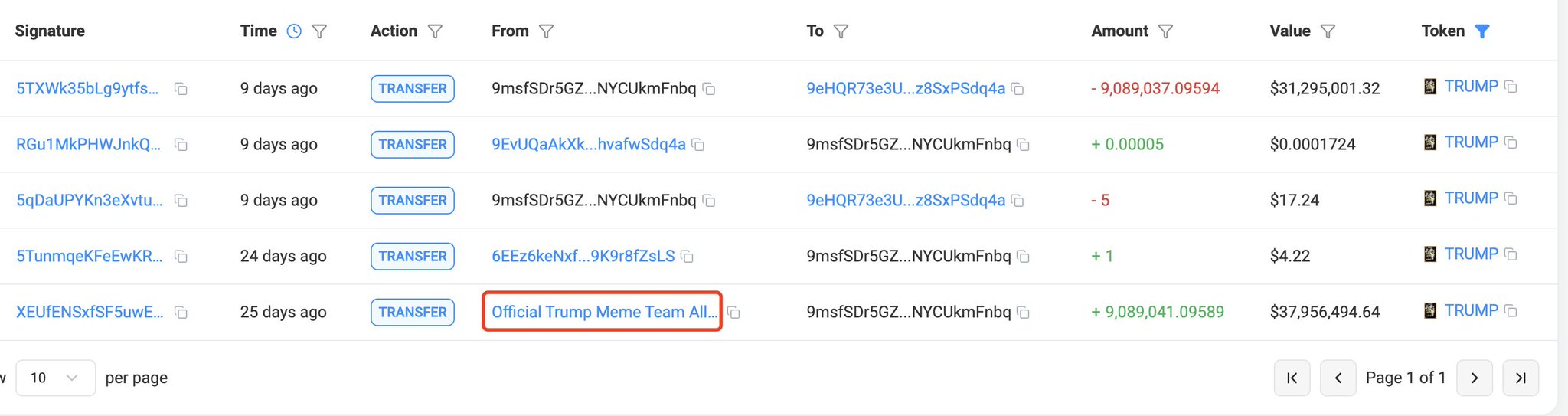The image size is (1568, 416).
Task: Open transaction XEUfENSxfSF5uwE signature
Action: [x=90, y=312]
